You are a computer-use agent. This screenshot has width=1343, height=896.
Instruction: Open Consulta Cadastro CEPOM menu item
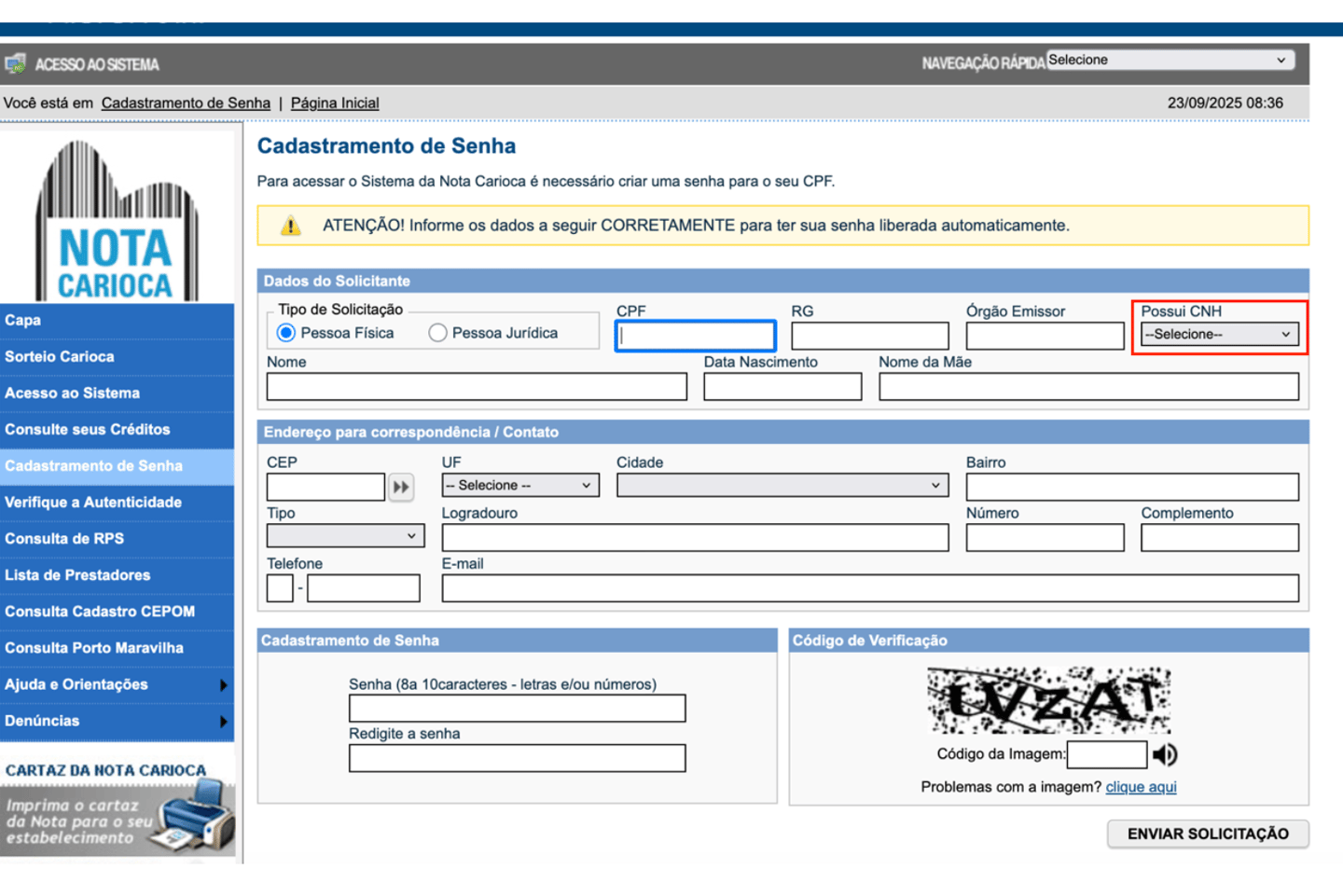pos(117,612)
